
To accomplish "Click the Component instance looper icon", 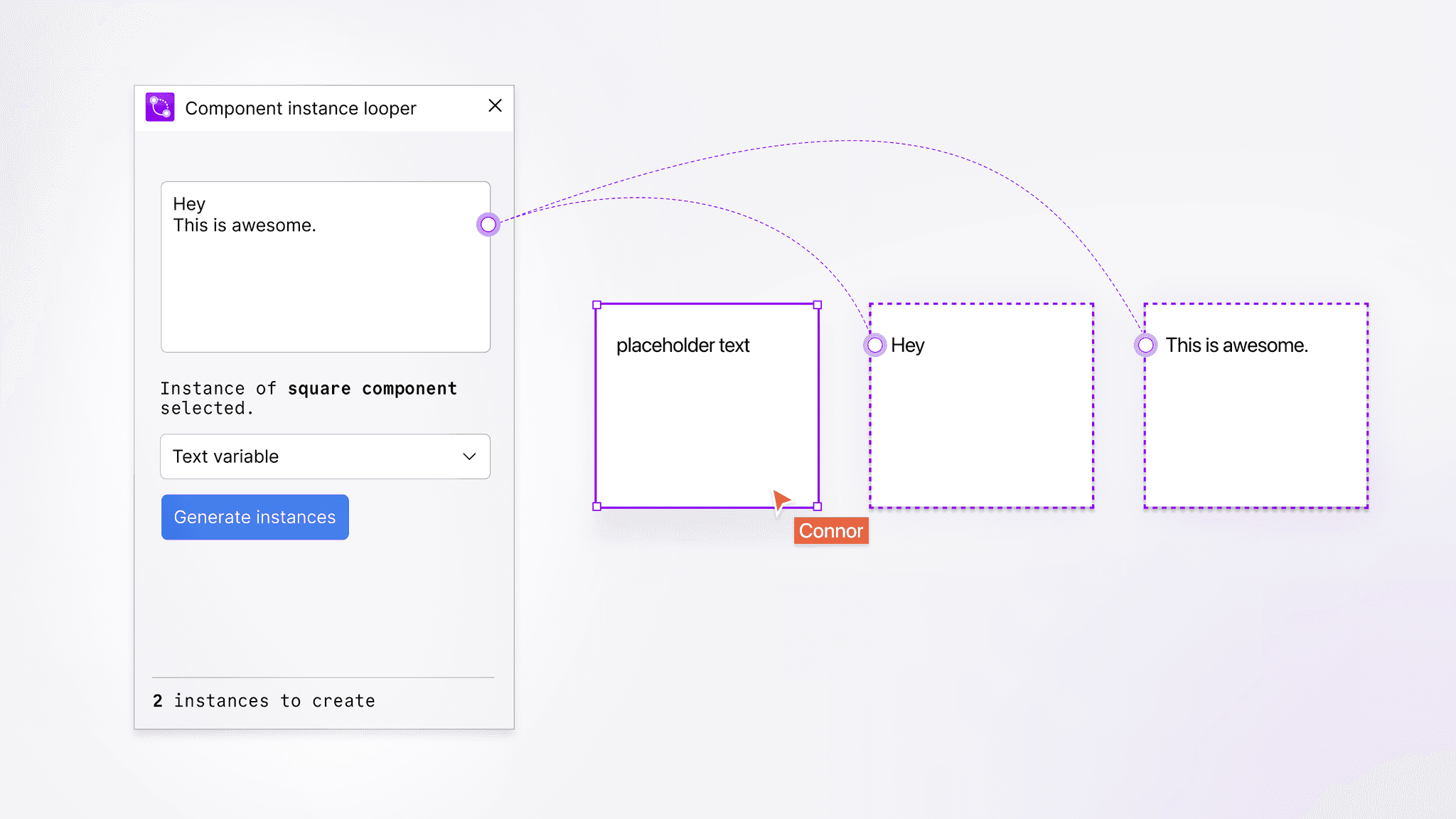I will coord(160,107).
